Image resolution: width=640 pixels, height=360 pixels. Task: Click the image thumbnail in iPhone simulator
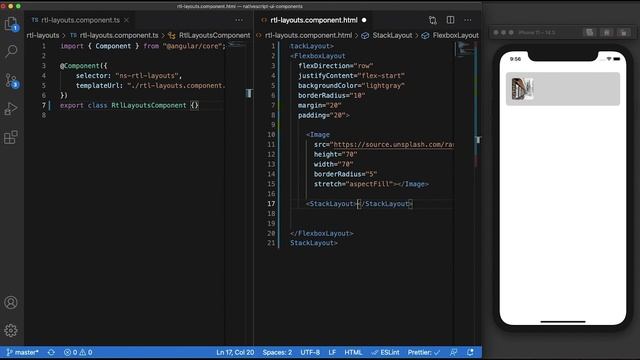[522, 89]
